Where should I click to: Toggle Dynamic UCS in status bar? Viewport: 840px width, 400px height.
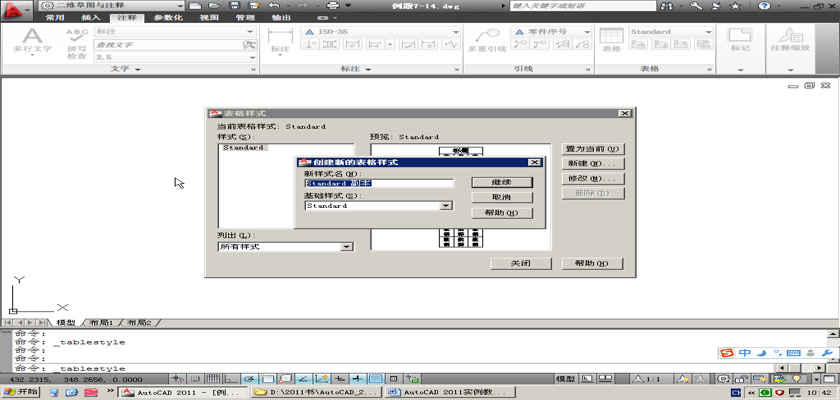[x=322, y=379]
